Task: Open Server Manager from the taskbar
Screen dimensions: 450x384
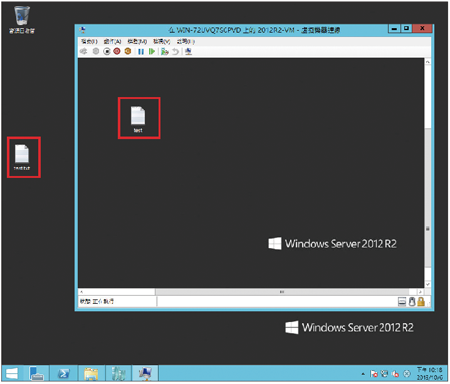Action: (x=36, y=373)
